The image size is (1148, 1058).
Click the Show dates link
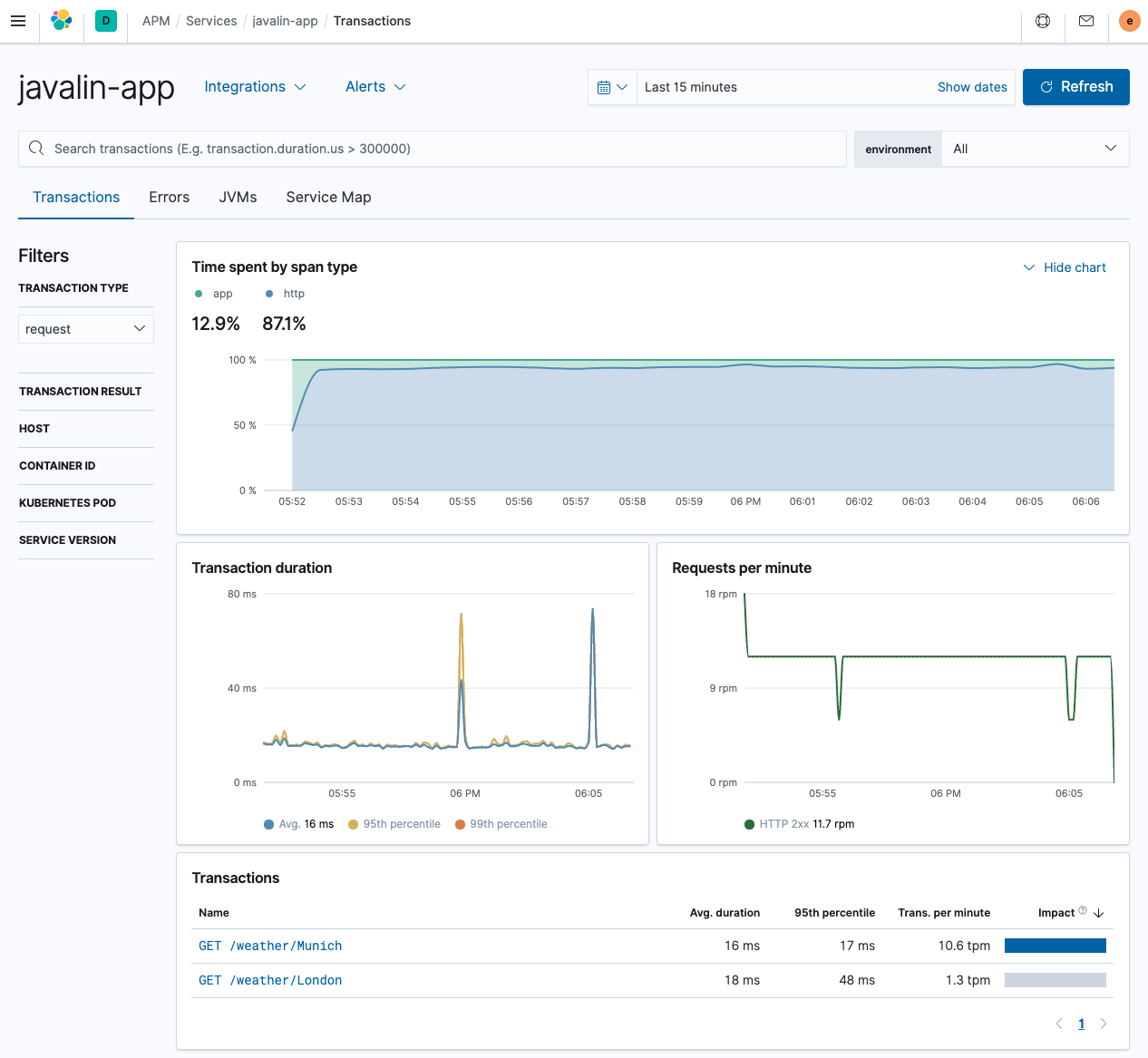coord(972,86)
